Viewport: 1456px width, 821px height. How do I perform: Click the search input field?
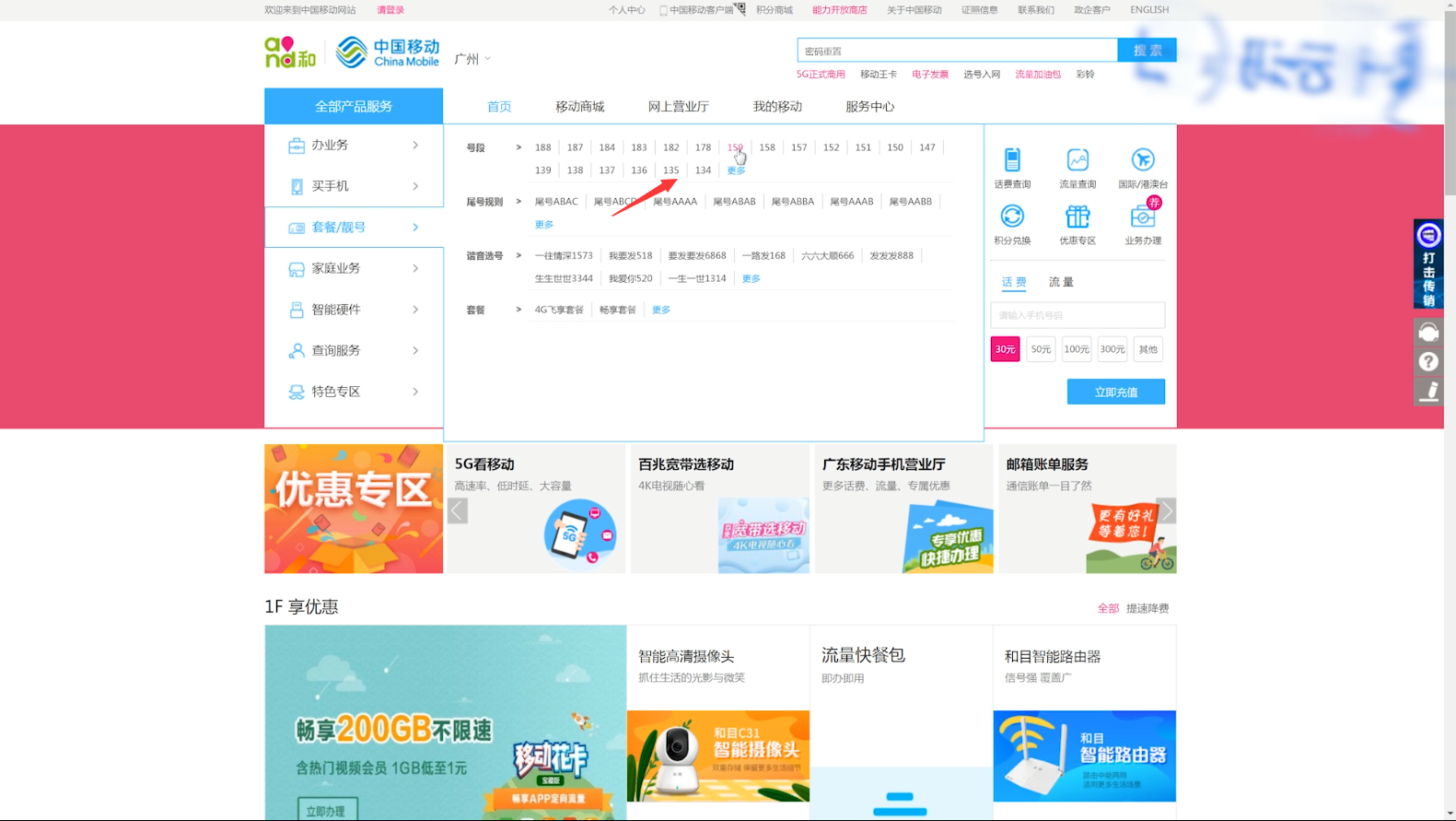tap(958, 51)
